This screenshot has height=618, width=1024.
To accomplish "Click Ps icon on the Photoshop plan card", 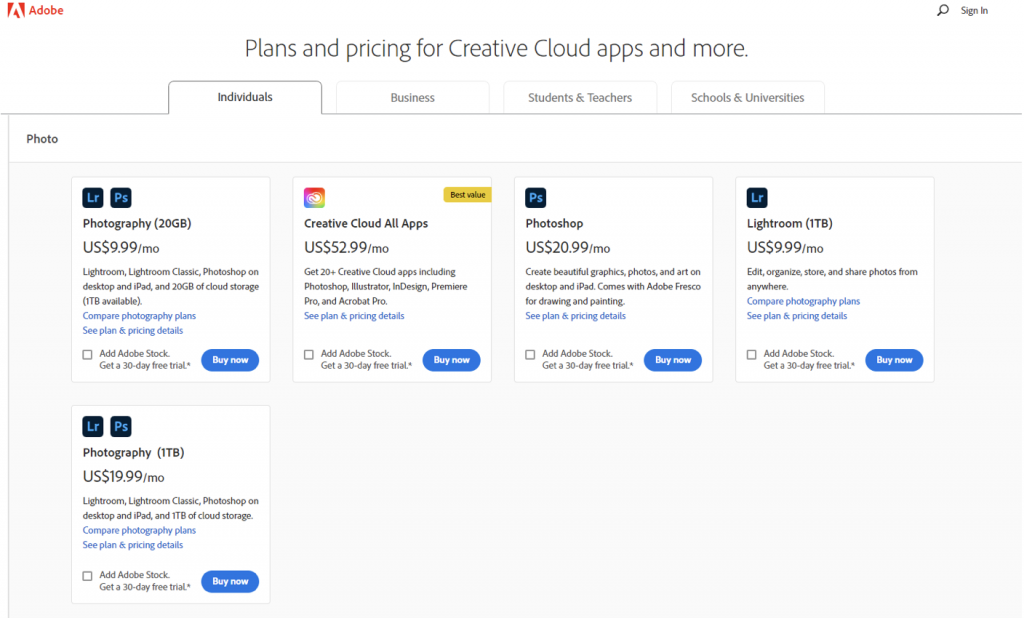I will point(536,198).
